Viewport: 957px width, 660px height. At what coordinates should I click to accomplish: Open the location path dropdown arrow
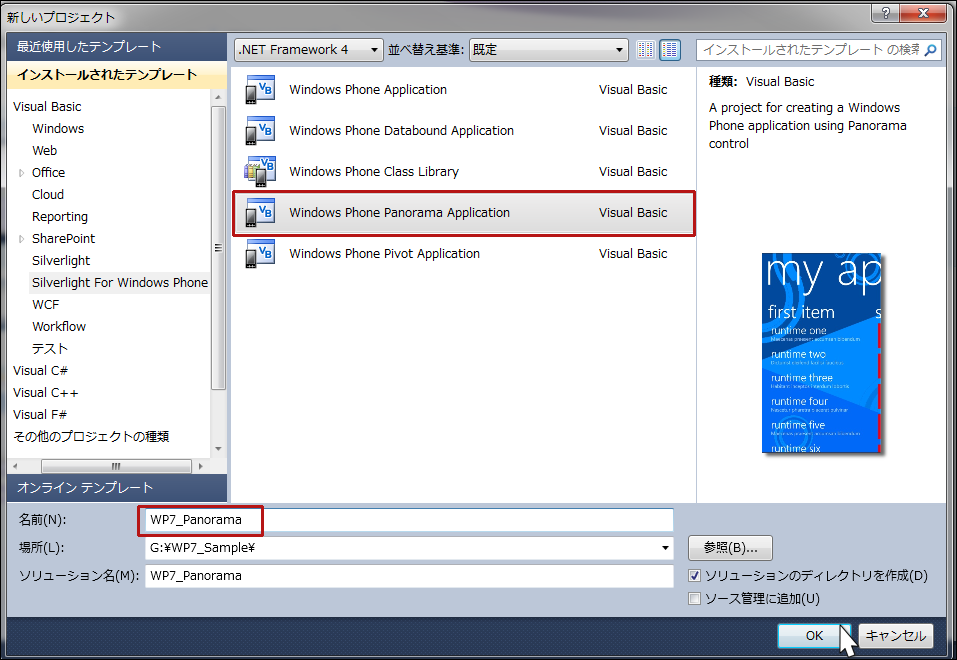[x=665, y=548]
